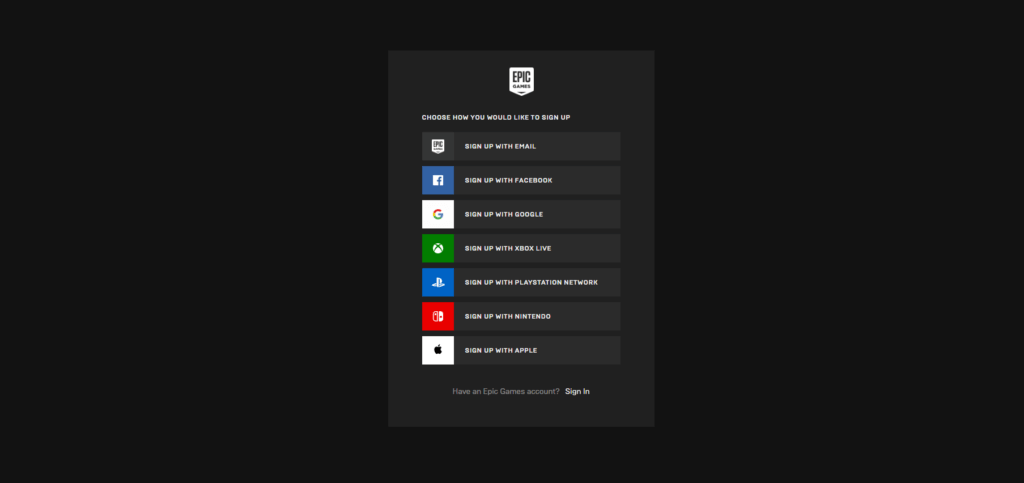
Task: Open the Sign In link
Action: click(577, 392)
